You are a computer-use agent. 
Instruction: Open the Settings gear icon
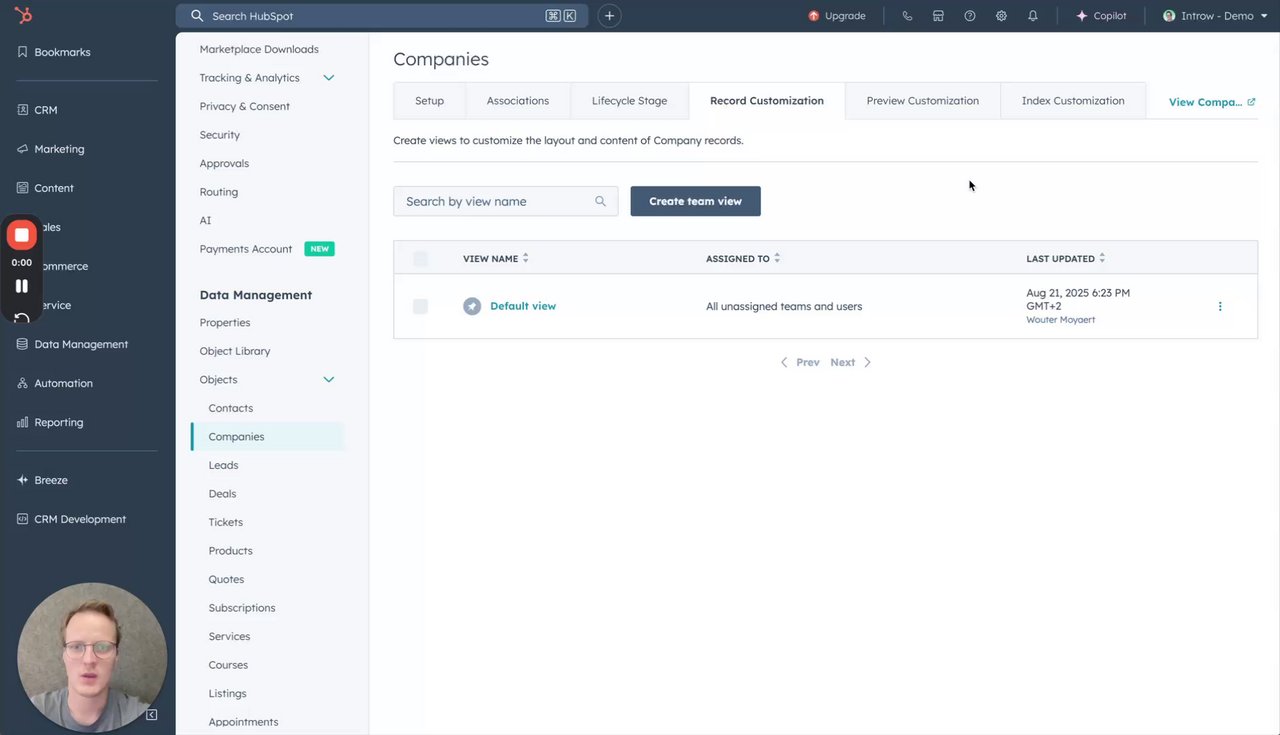pos(1001,16)
